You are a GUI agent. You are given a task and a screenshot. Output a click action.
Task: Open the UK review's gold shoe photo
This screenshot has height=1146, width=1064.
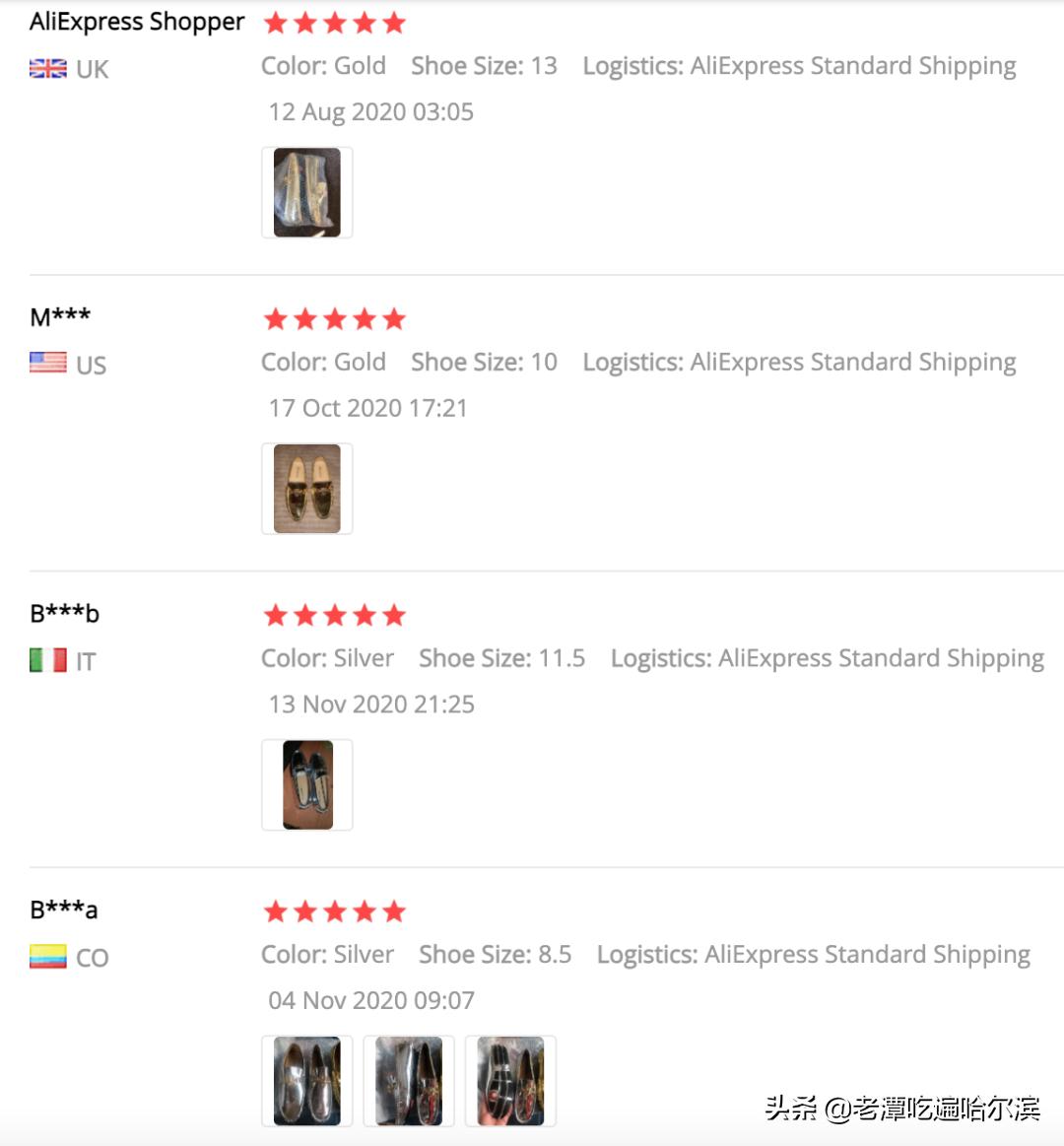(x=307, y=193)
